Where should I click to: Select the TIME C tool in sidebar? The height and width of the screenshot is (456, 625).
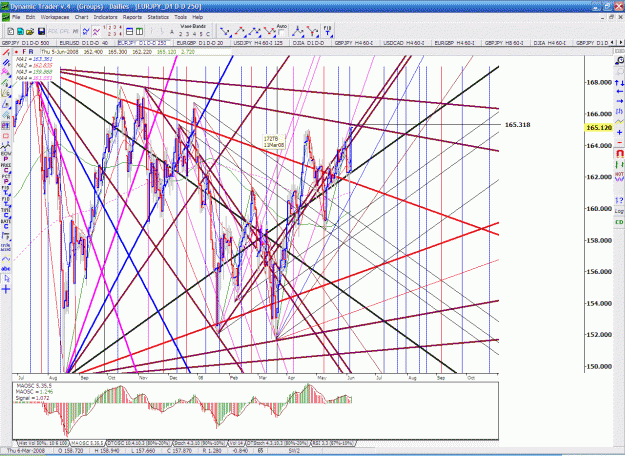pos(6,212)
